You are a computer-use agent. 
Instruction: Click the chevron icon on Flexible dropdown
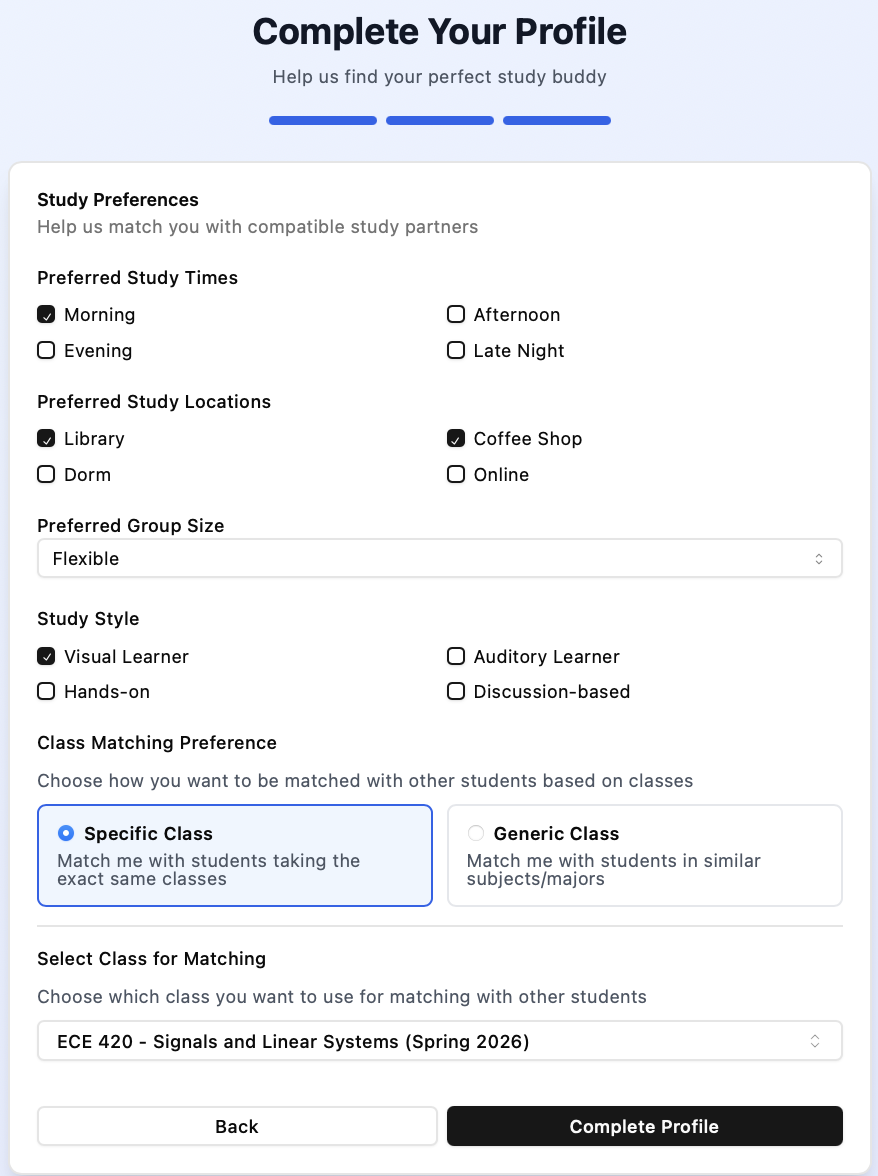coord(819,559)
